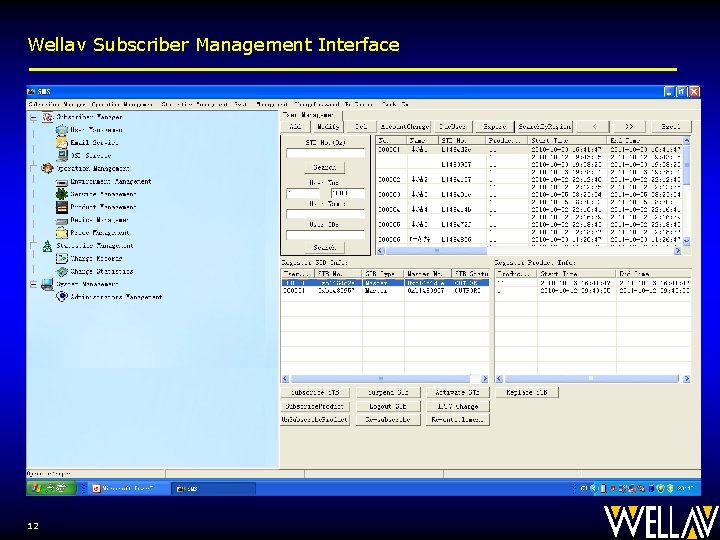Open the Operation Management menu

(x=122, y=105)
